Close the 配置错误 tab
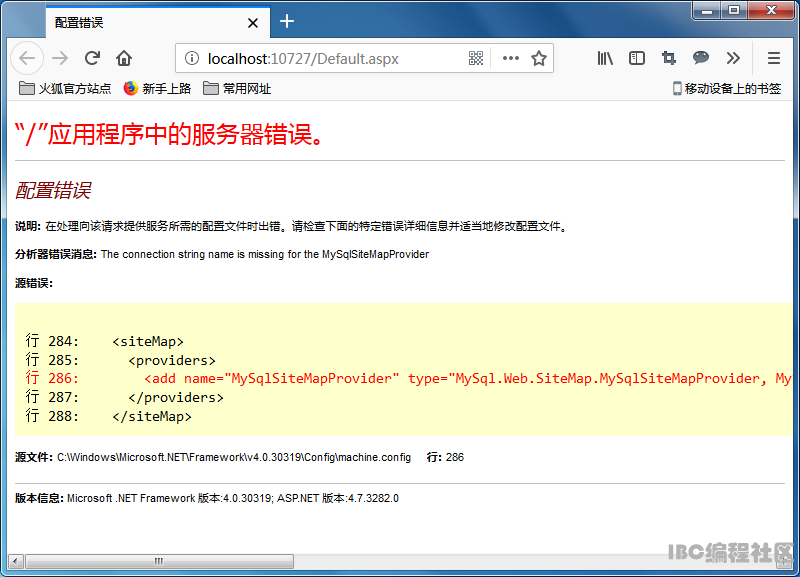Screen dimensions: 800x577 253,23
